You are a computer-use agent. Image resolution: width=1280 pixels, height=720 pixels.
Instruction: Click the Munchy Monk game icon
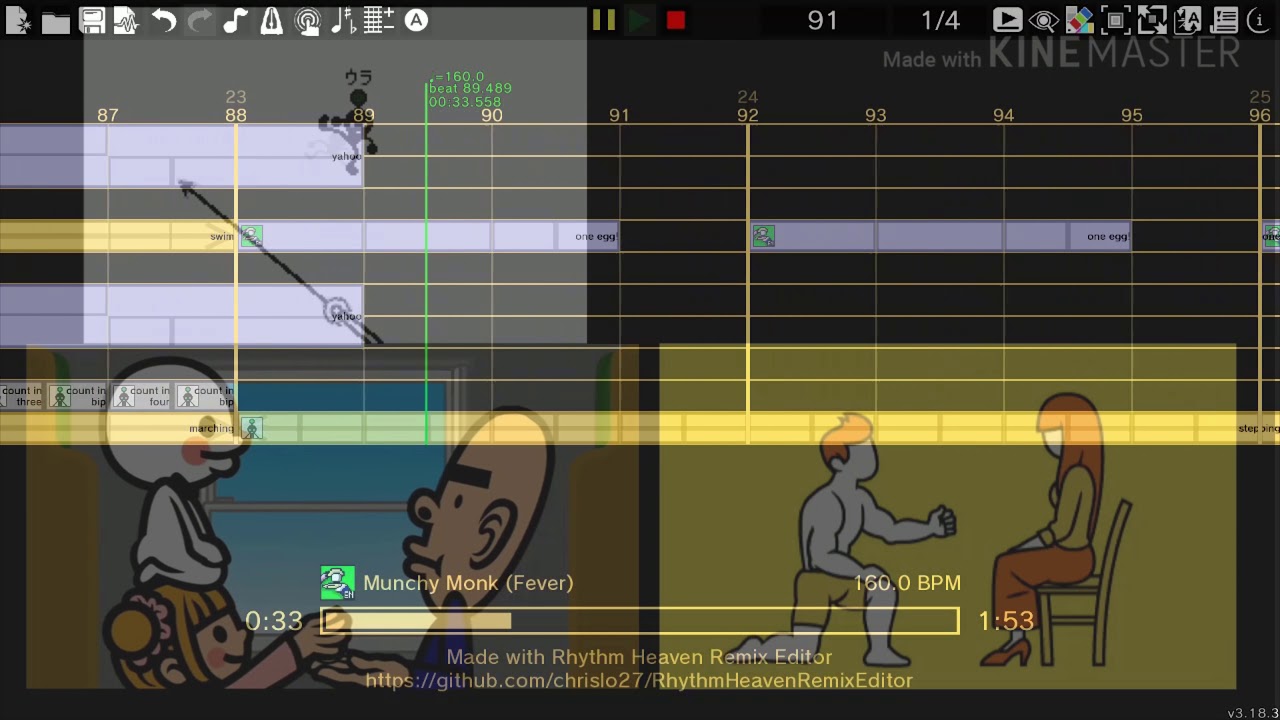click(337, 583)
